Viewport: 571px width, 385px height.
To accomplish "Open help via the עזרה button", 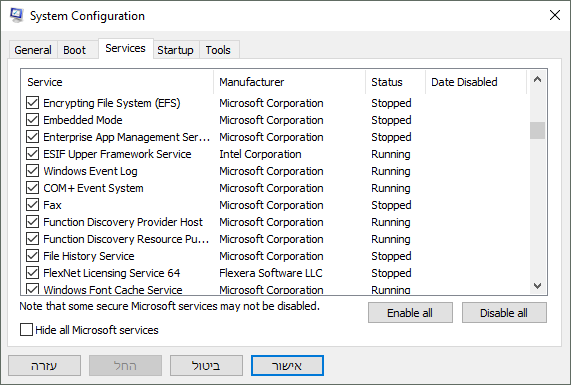I will [x=44, y=365].
